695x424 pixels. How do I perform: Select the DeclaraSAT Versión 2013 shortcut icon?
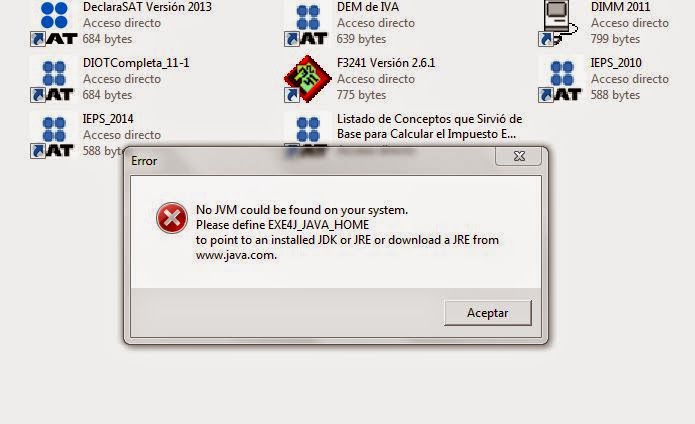[x=54, y=23]
